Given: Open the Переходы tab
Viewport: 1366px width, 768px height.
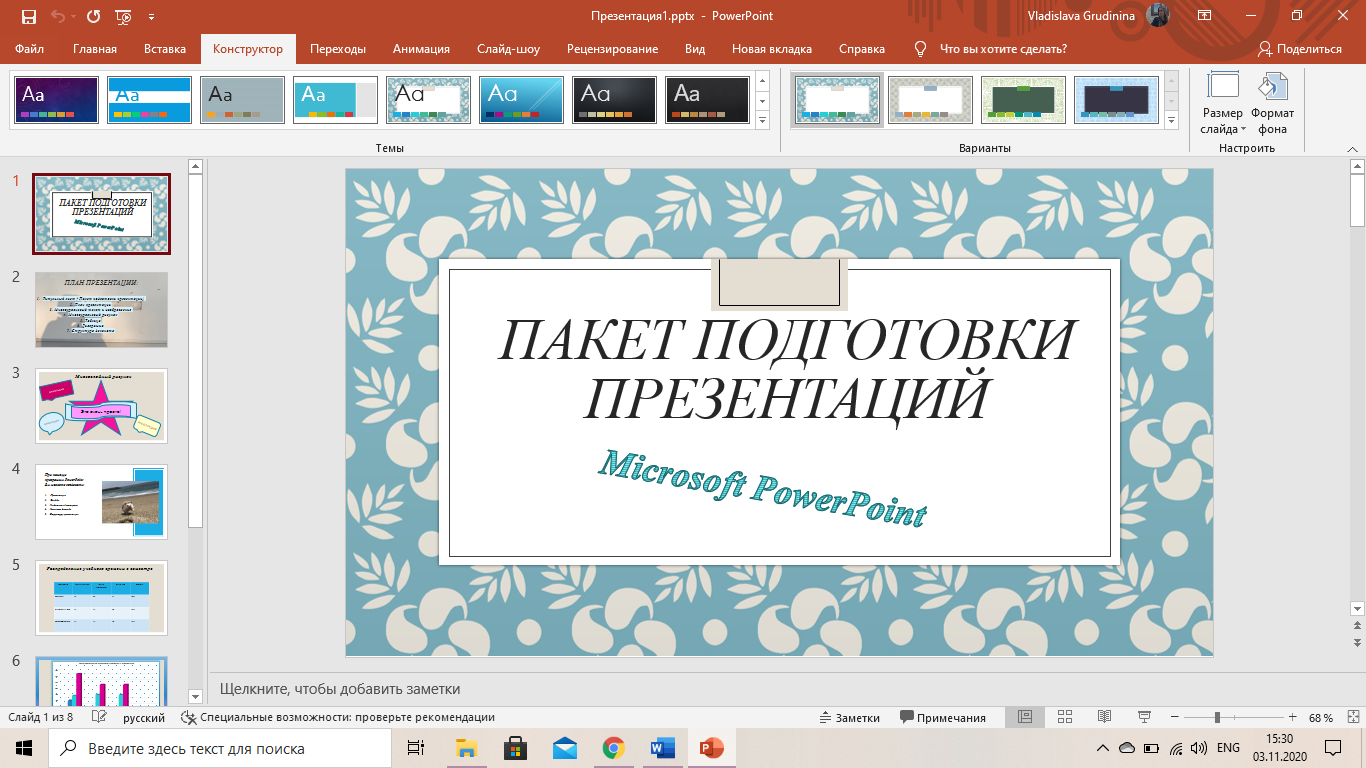Looking at the screenshot, I should coord(338,49).
